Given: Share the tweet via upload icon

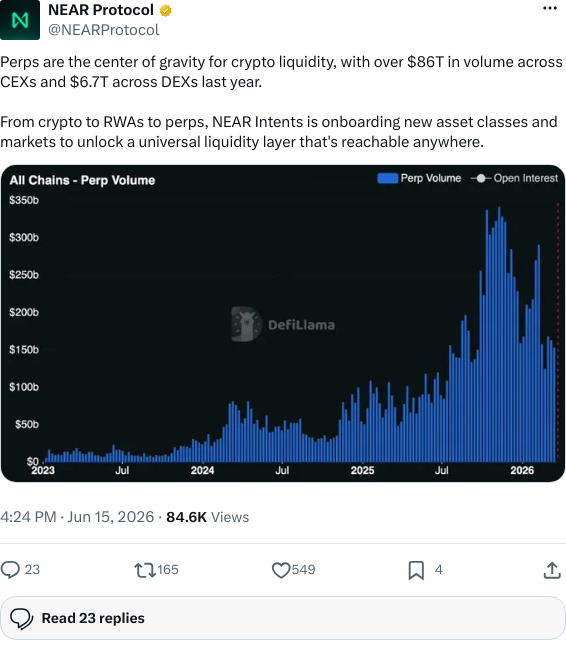Looking at the screenshot, I should (x=552, y=570).
